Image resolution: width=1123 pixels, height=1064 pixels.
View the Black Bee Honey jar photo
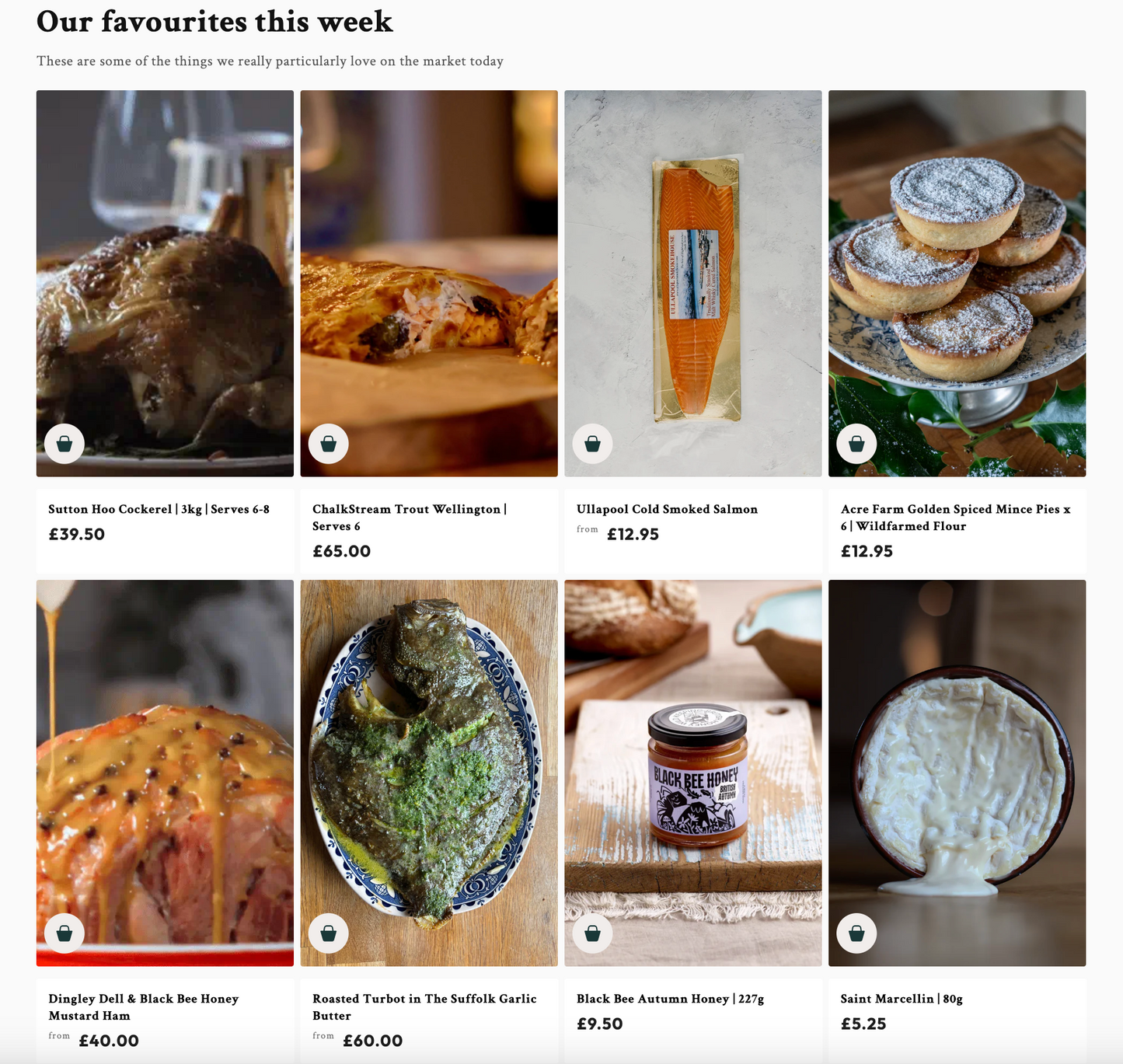[693, 773]
